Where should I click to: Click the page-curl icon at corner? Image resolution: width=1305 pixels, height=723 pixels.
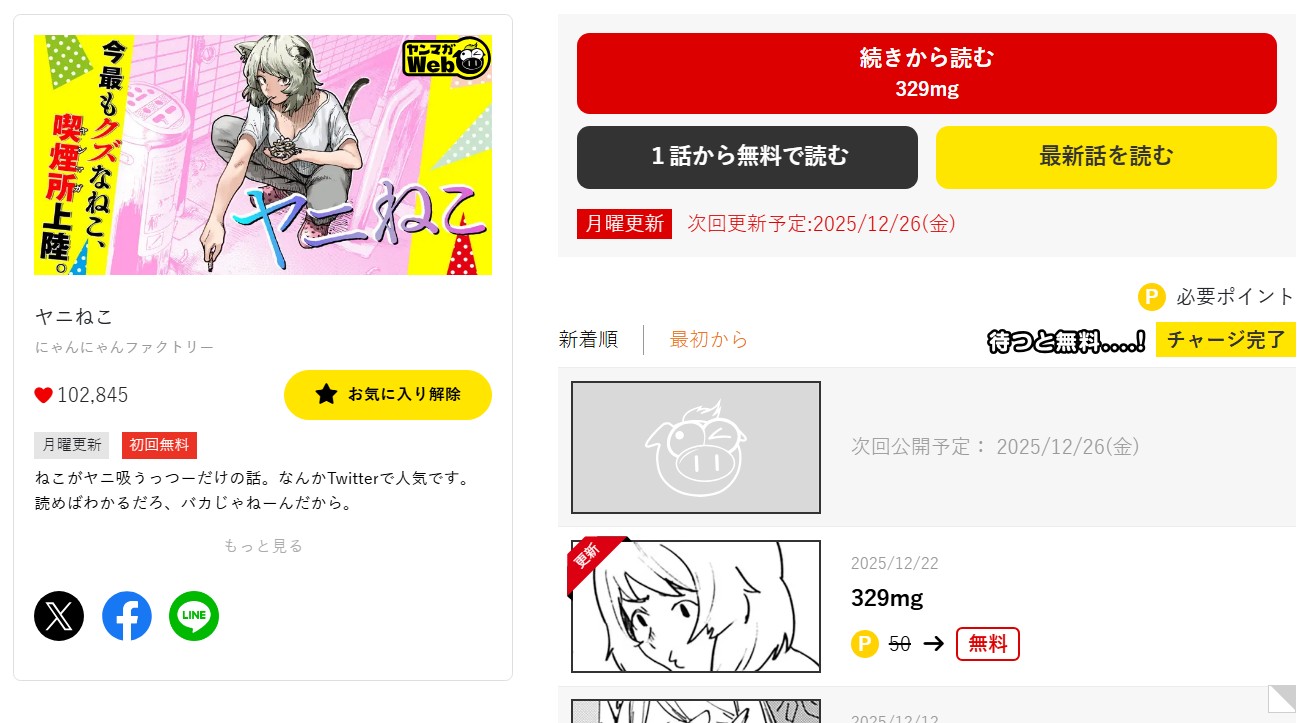pos(1282,698)
